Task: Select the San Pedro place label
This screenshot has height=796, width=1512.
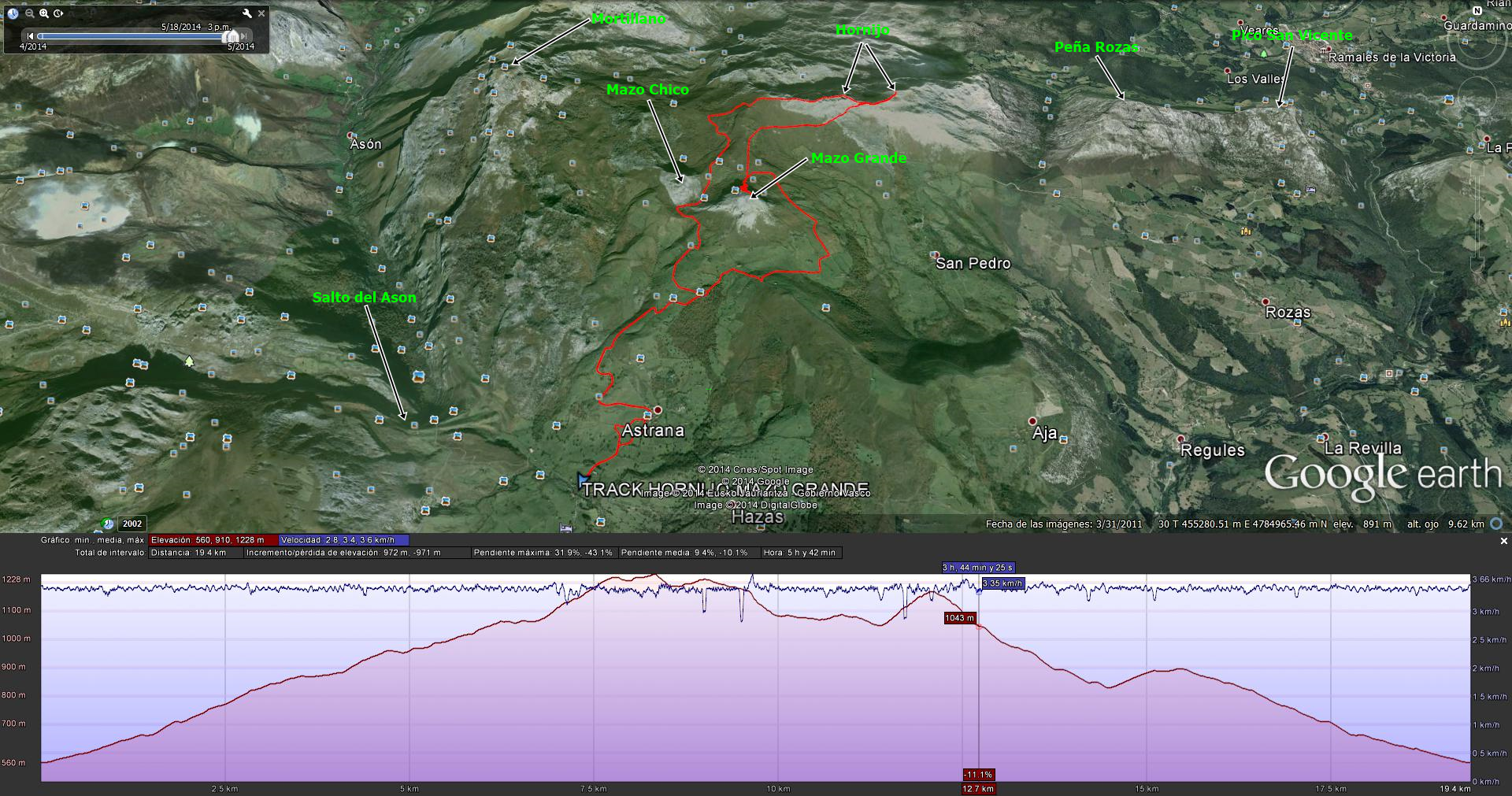Action: [x=973, y=264]
